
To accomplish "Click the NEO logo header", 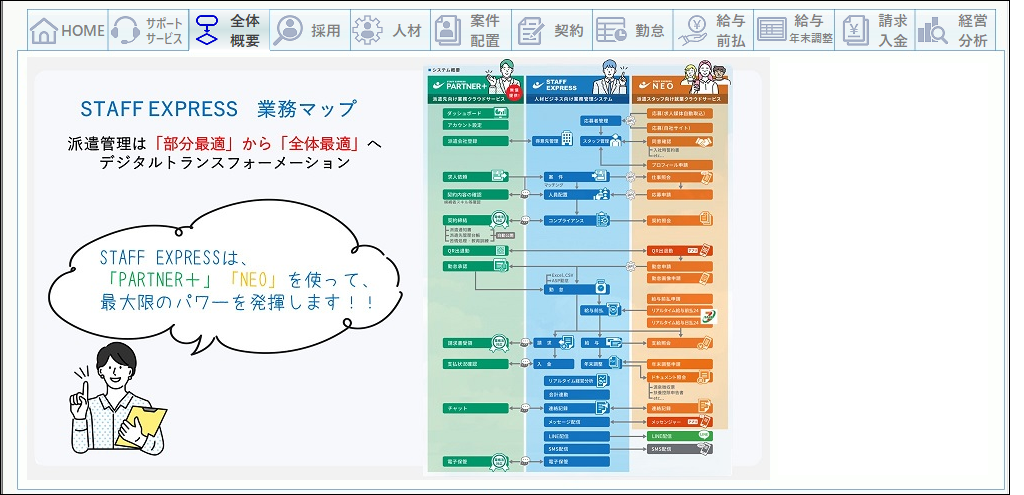I will [656, 85].
